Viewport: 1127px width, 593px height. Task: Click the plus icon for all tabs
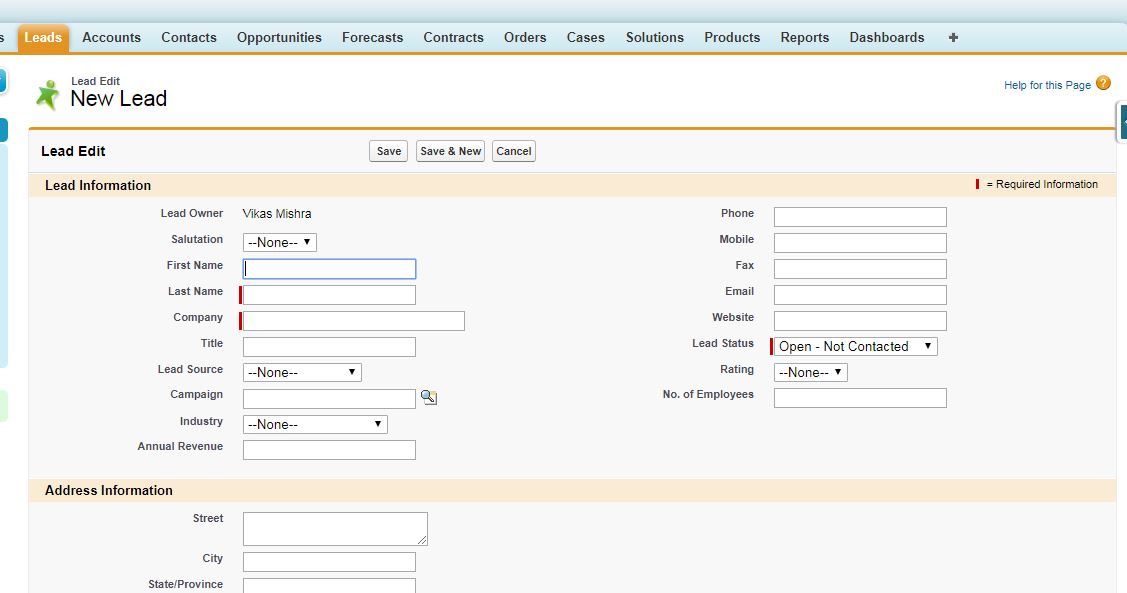coord(953,38)
